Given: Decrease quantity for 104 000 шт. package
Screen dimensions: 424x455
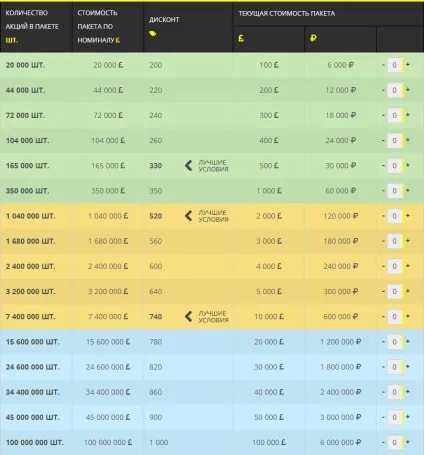Looking at the screenshot, I should tap(383, 140).
